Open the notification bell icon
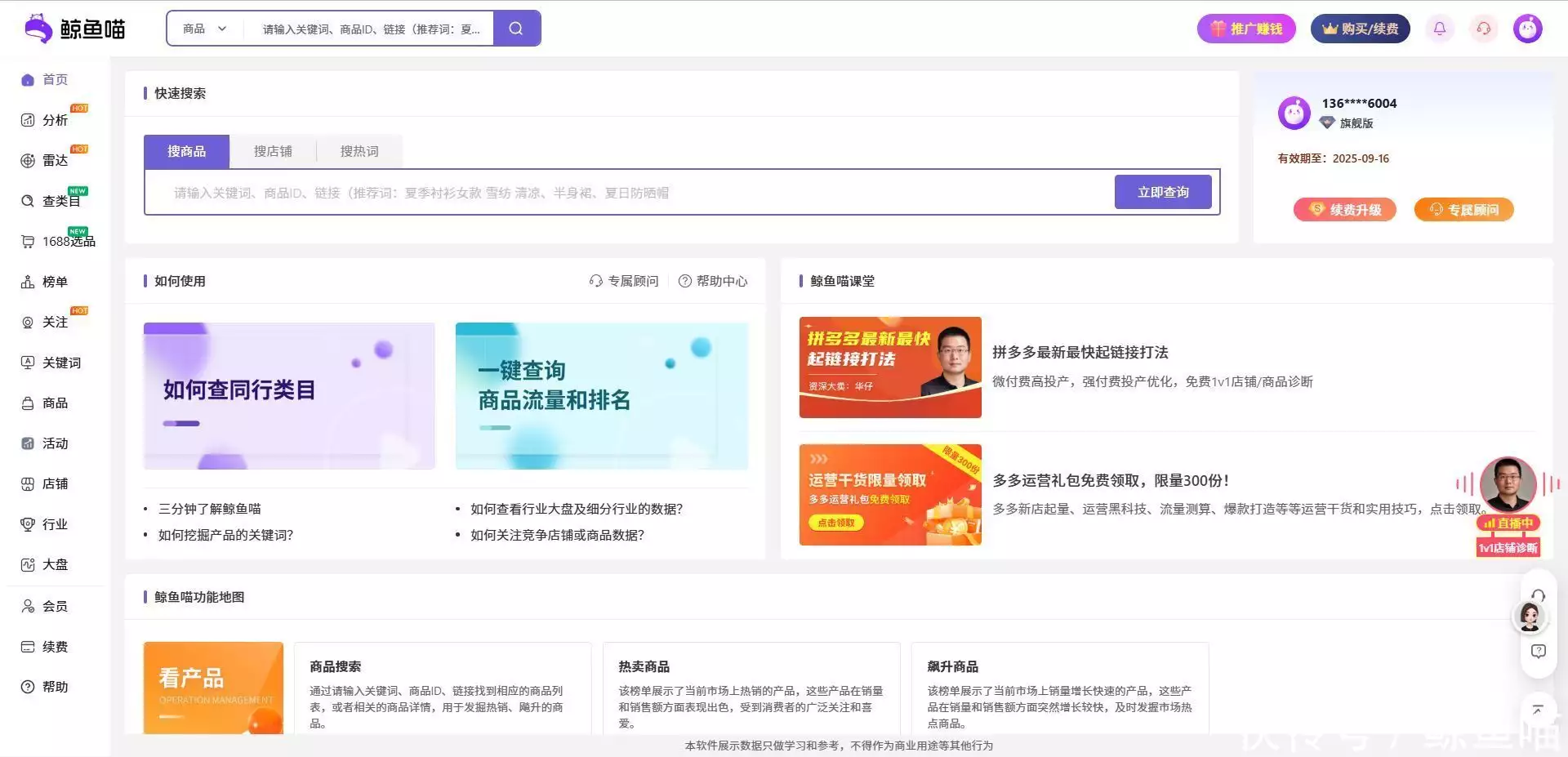The image size is (1568, 757). click(1439, 29)
